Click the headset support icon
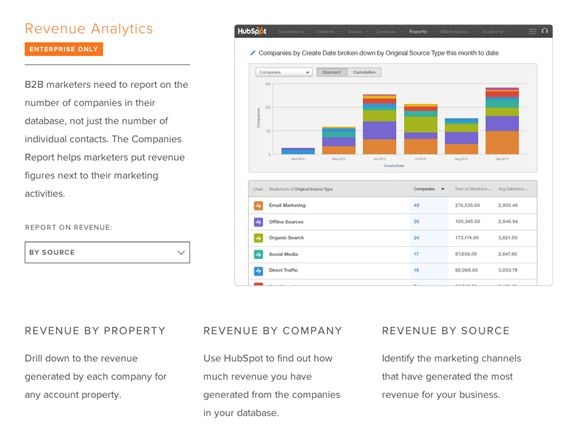 pos(544,31)
